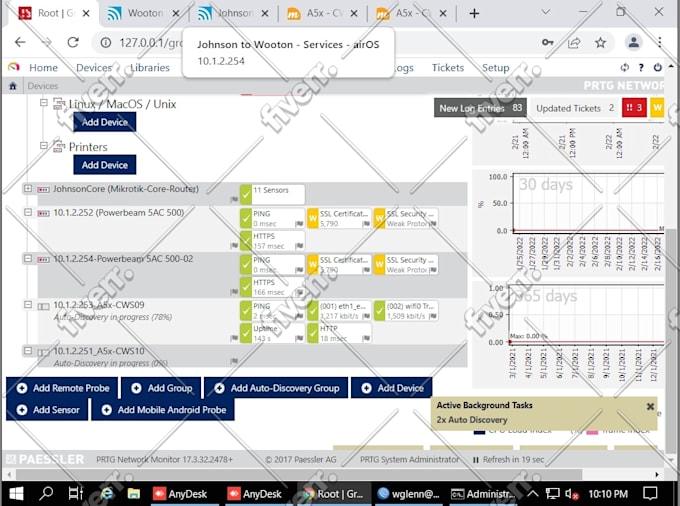This screenshot has height=506, width=680.
Task: Click the PRTG home breadcrumb icon
Action: 13,86
